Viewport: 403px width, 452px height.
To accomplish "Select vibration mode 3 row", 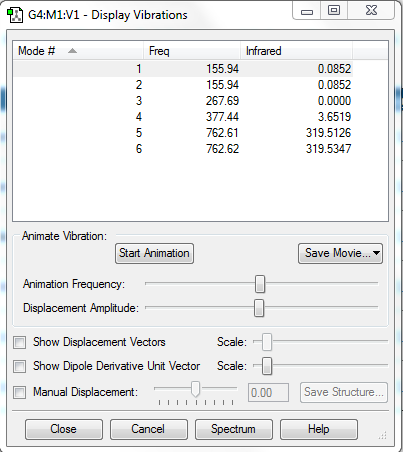I will [183, 101].
